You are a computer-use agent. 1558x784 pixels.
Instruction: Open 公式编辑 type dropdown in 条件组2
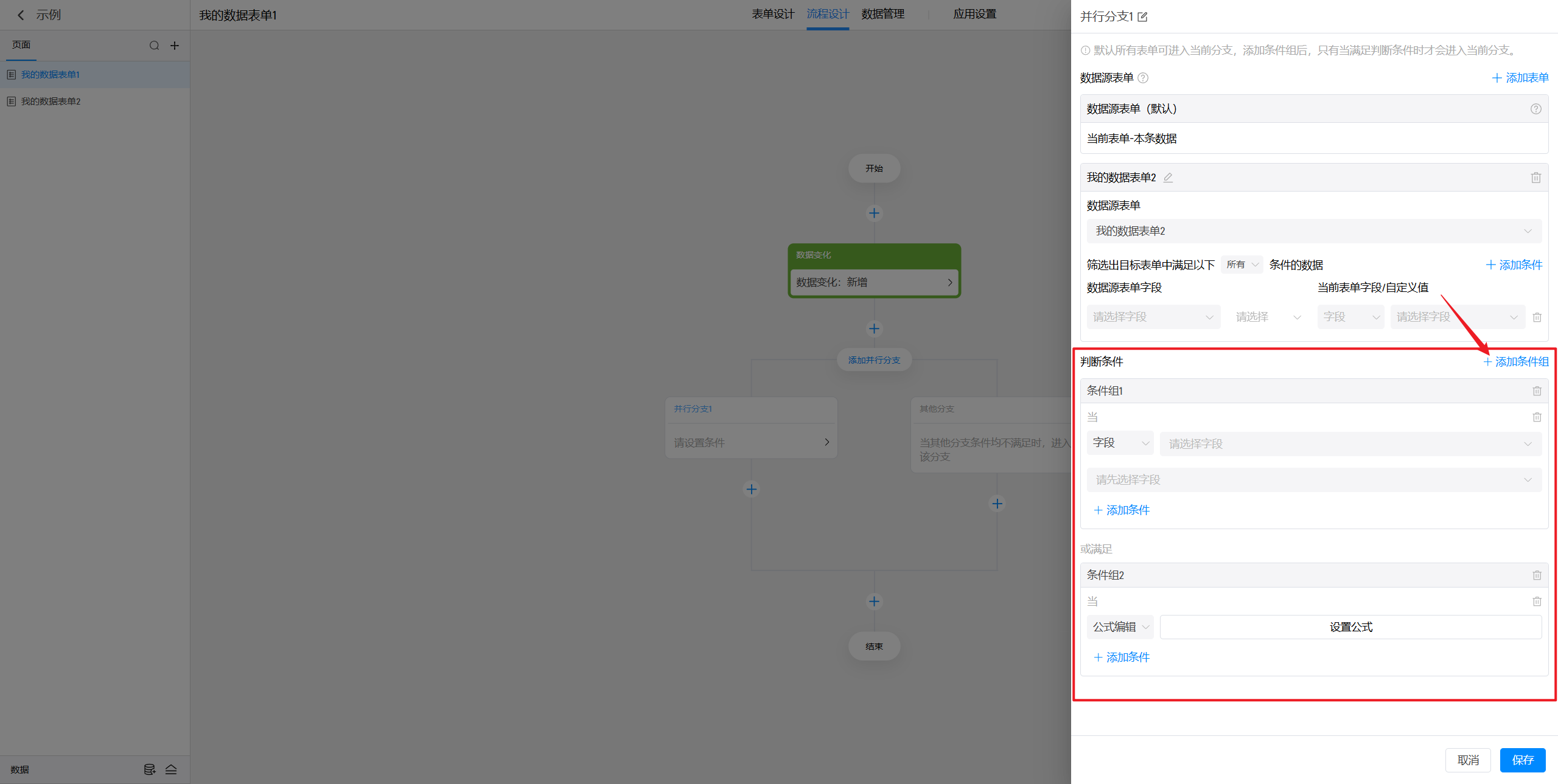(1120, 627)
